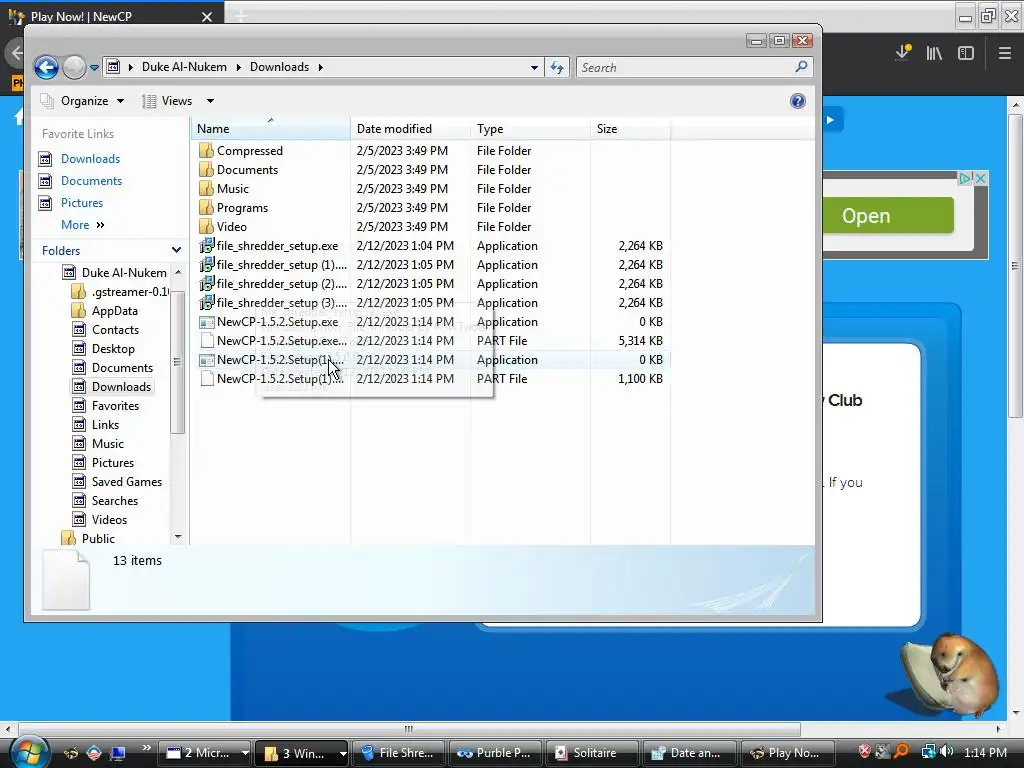Select the Desktop folder icon in the tree
Image resolution: width=1024 pixels, height=768 pixels.
coord(79,349)
